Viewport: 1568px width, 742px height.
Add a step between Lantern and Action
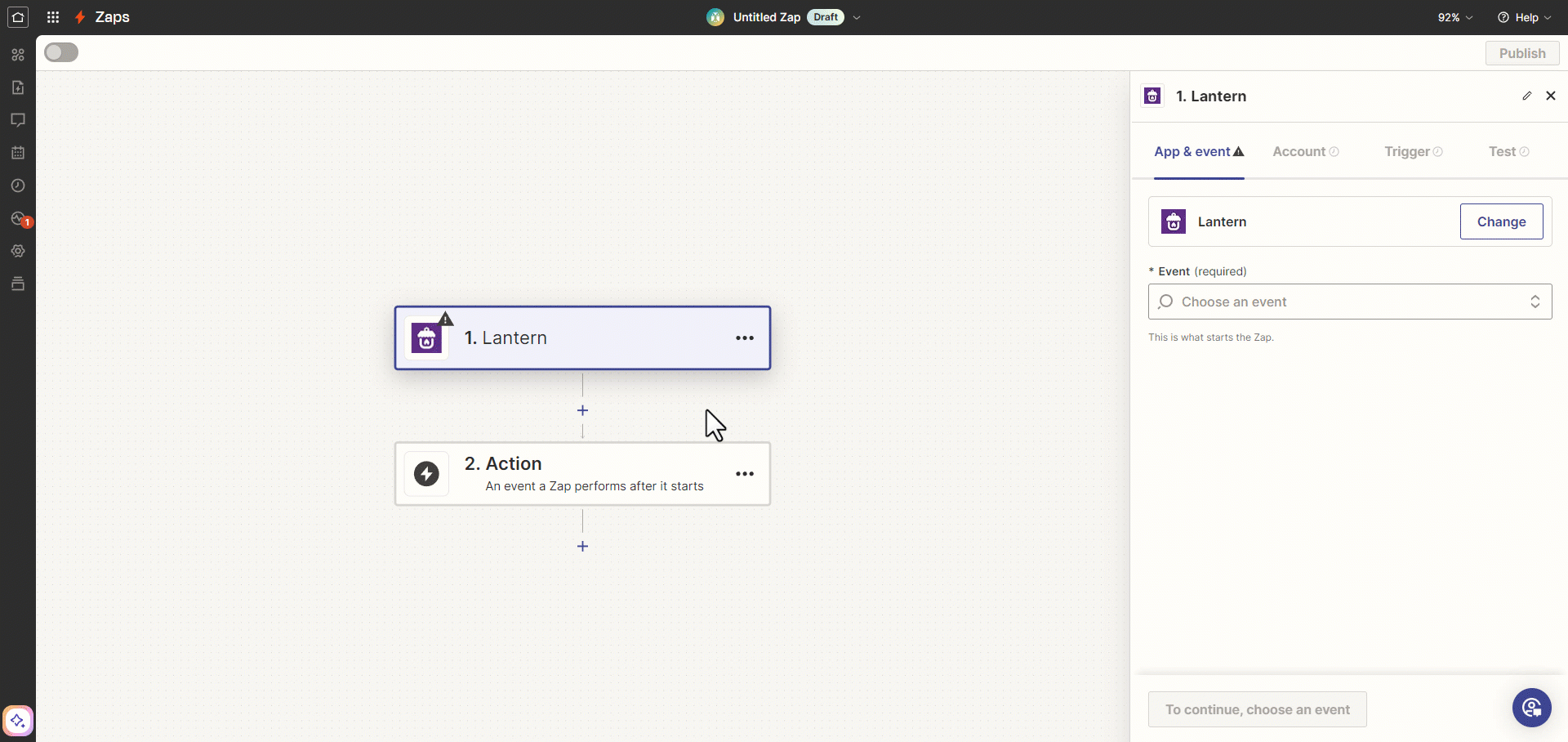coord(582,410)
